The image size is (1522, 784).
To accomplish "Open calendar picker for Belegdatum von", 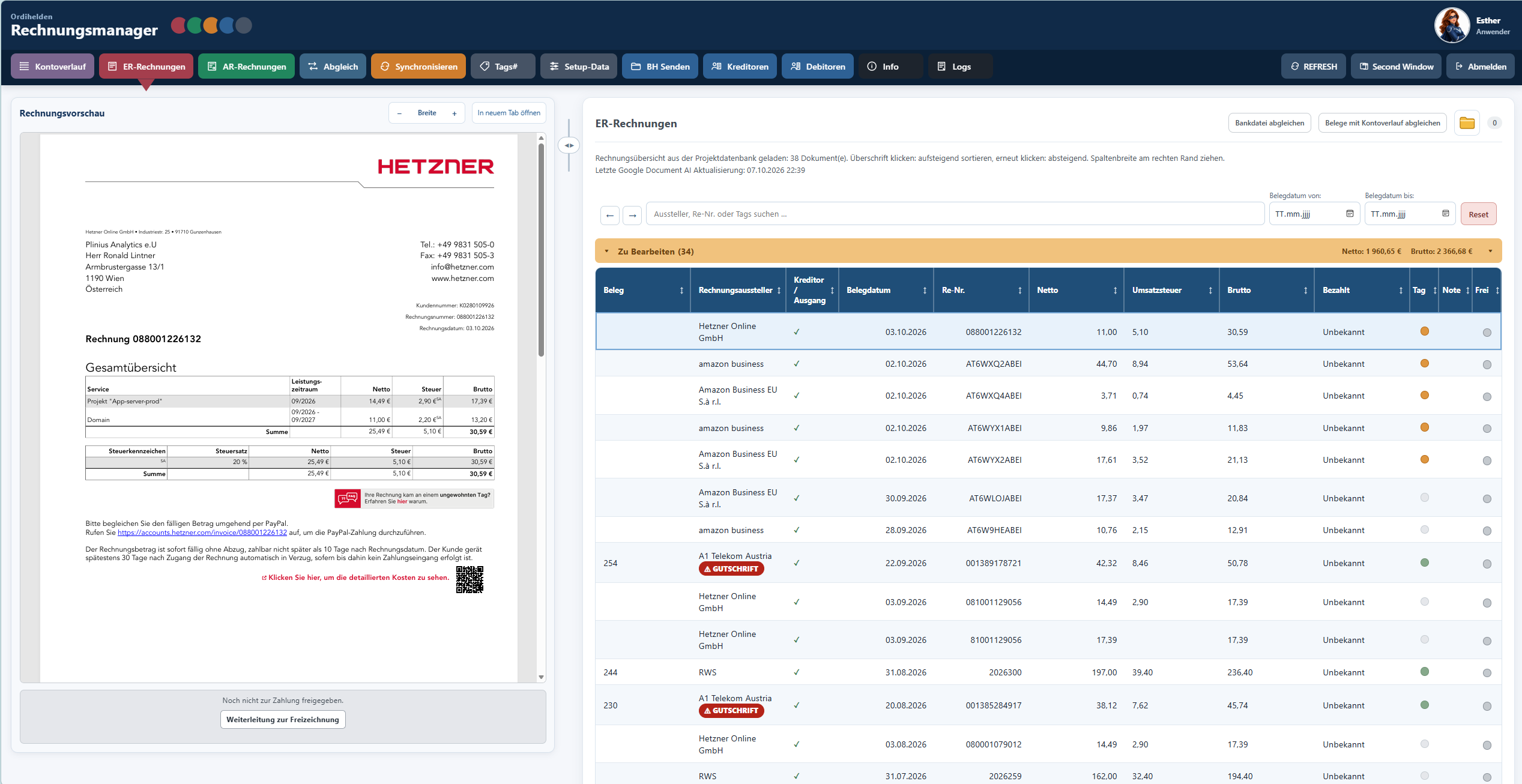I will [x=1350, y=214].
